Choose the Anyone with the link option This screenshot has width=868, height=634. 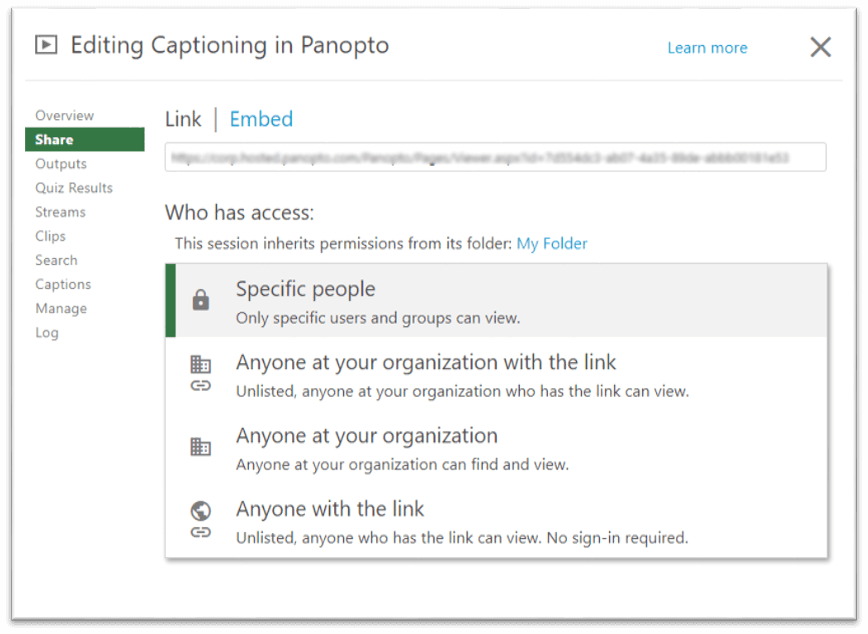(x=330, y=509)
